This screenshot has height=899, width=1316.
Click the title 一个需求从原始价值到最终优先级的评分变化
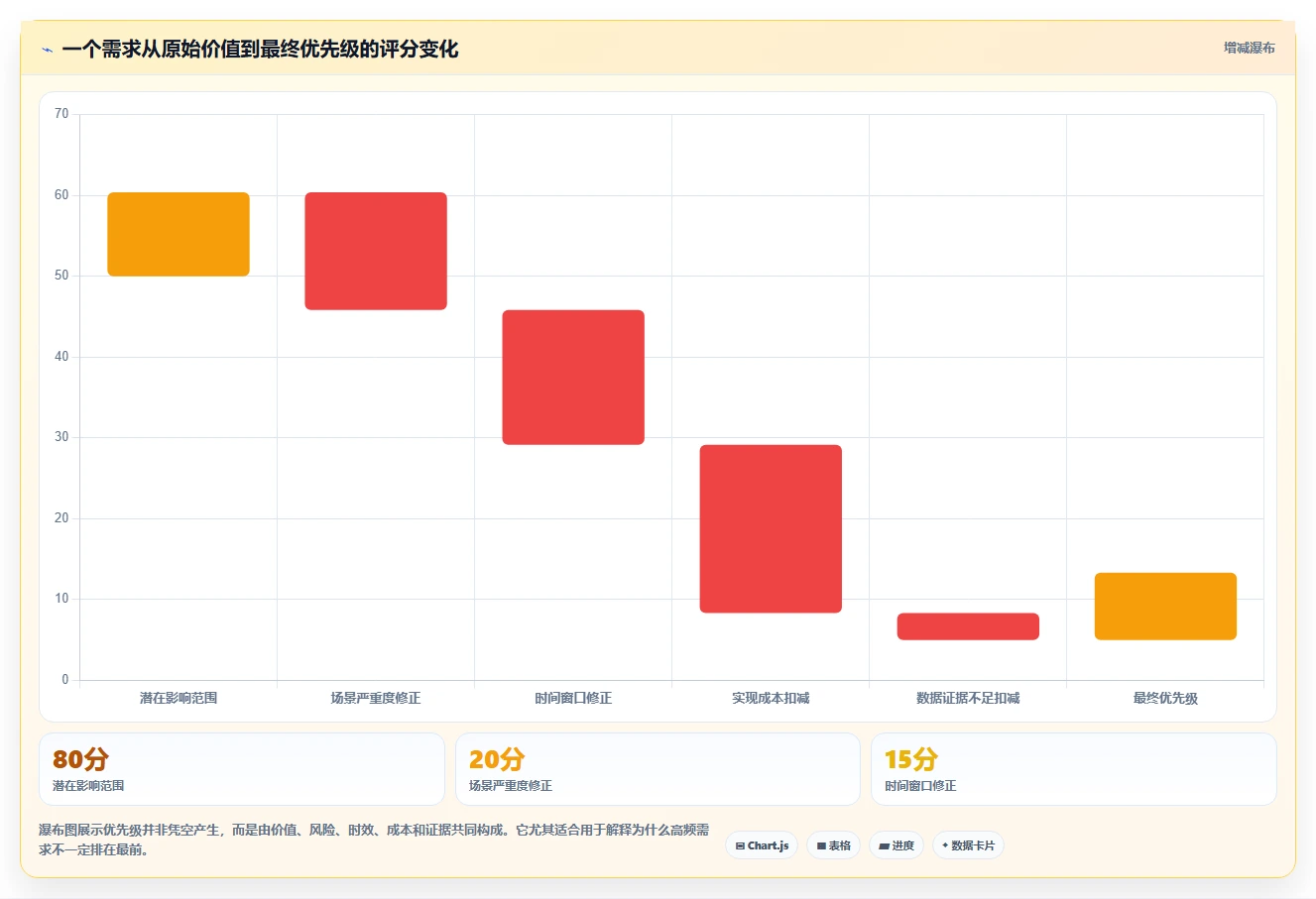[x=260, y=50]
